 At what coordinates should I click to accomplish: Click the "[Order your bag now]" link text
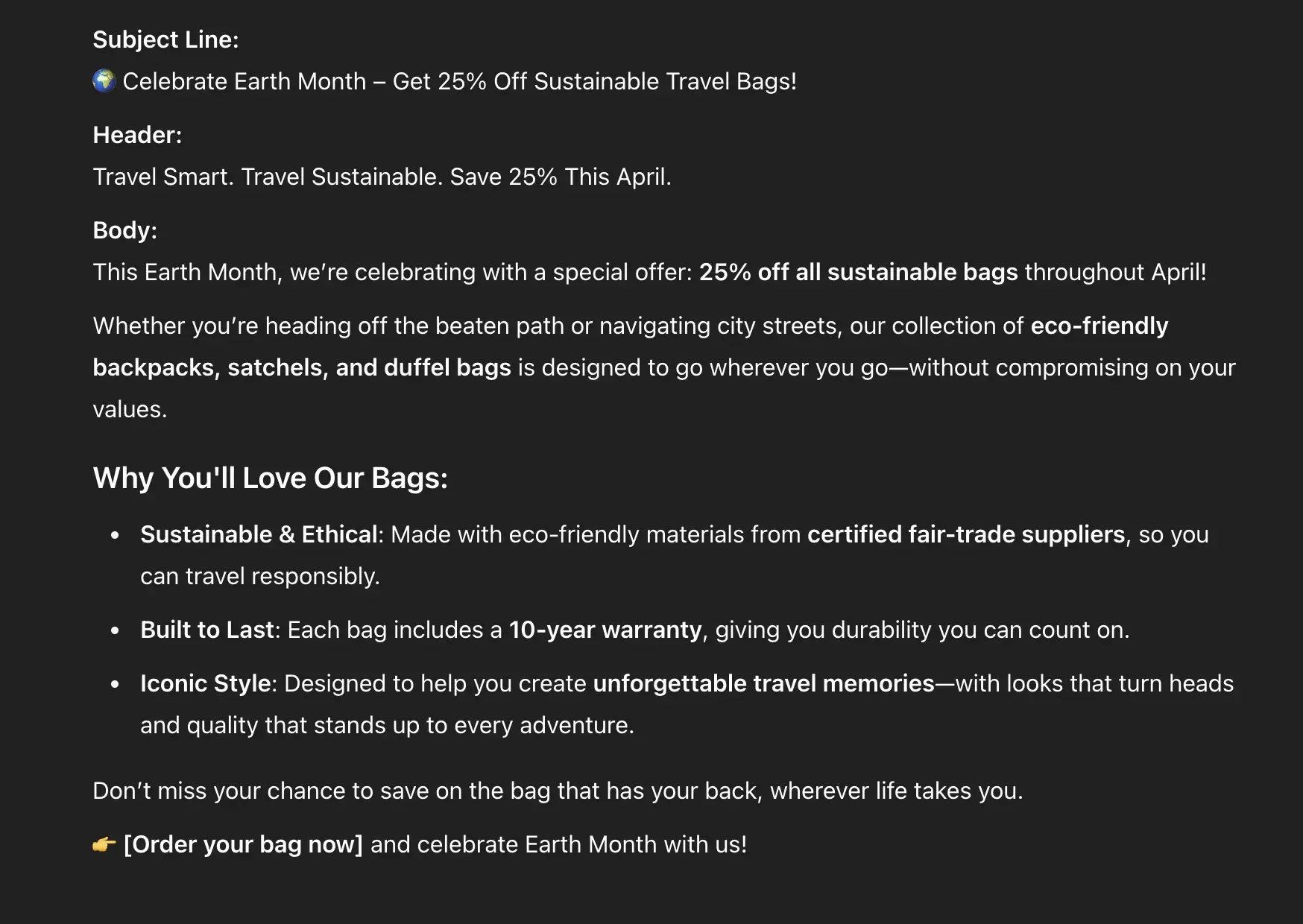pos(243,844)
